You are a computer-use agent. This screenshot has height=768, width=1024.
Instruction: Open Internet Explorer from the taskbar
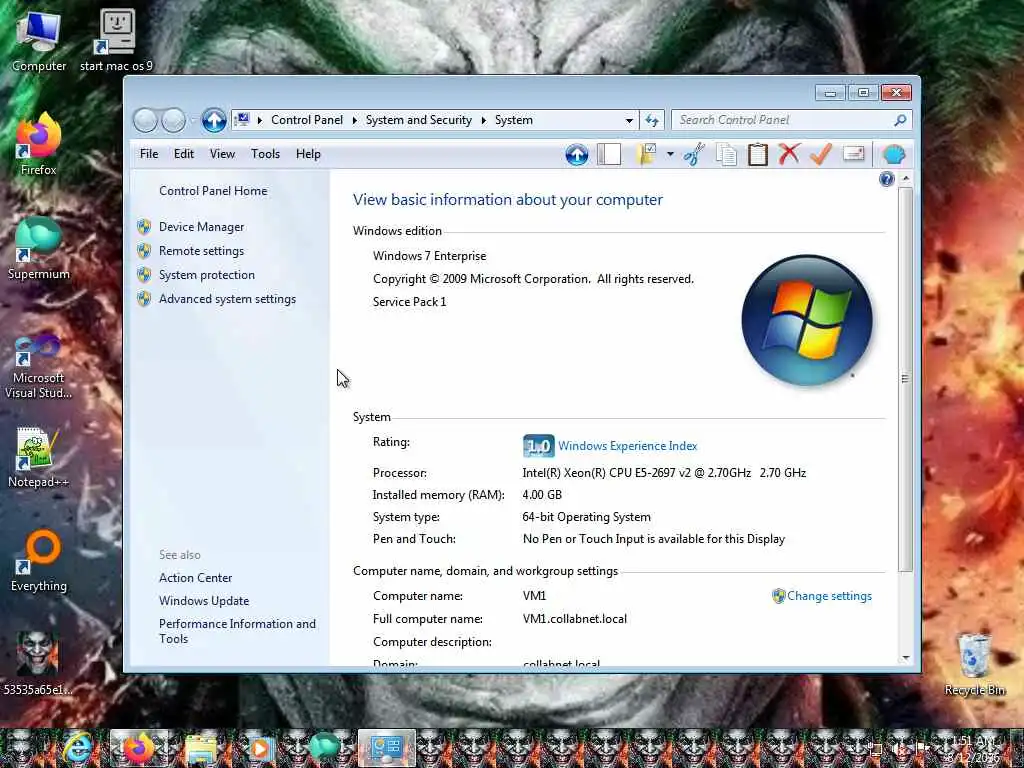(78, 748)
